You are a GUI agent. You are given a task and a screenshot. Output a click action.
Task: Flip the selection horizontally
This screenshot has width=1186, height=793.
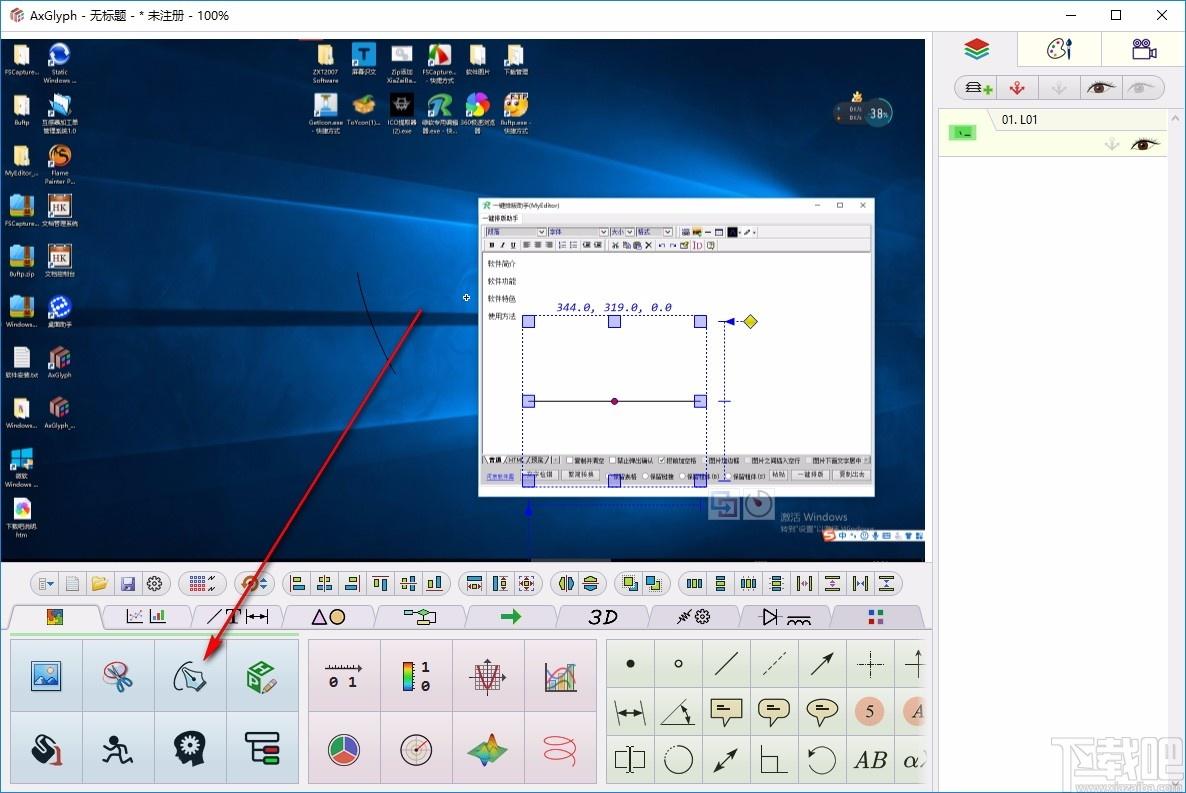point(566,583)
